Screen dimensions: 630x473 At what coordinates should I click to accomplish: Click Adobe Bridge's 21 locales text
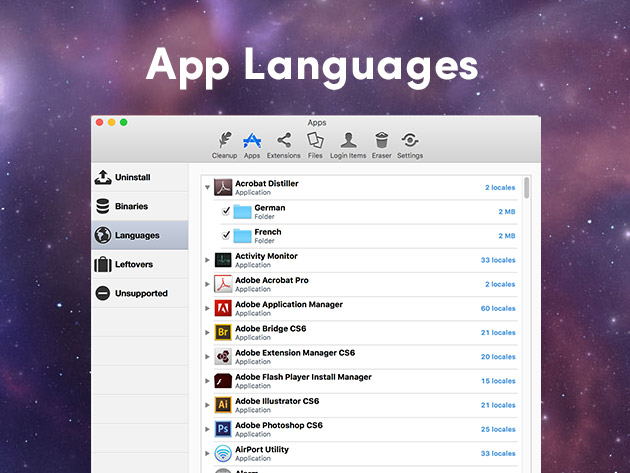[x=498, y=332]
